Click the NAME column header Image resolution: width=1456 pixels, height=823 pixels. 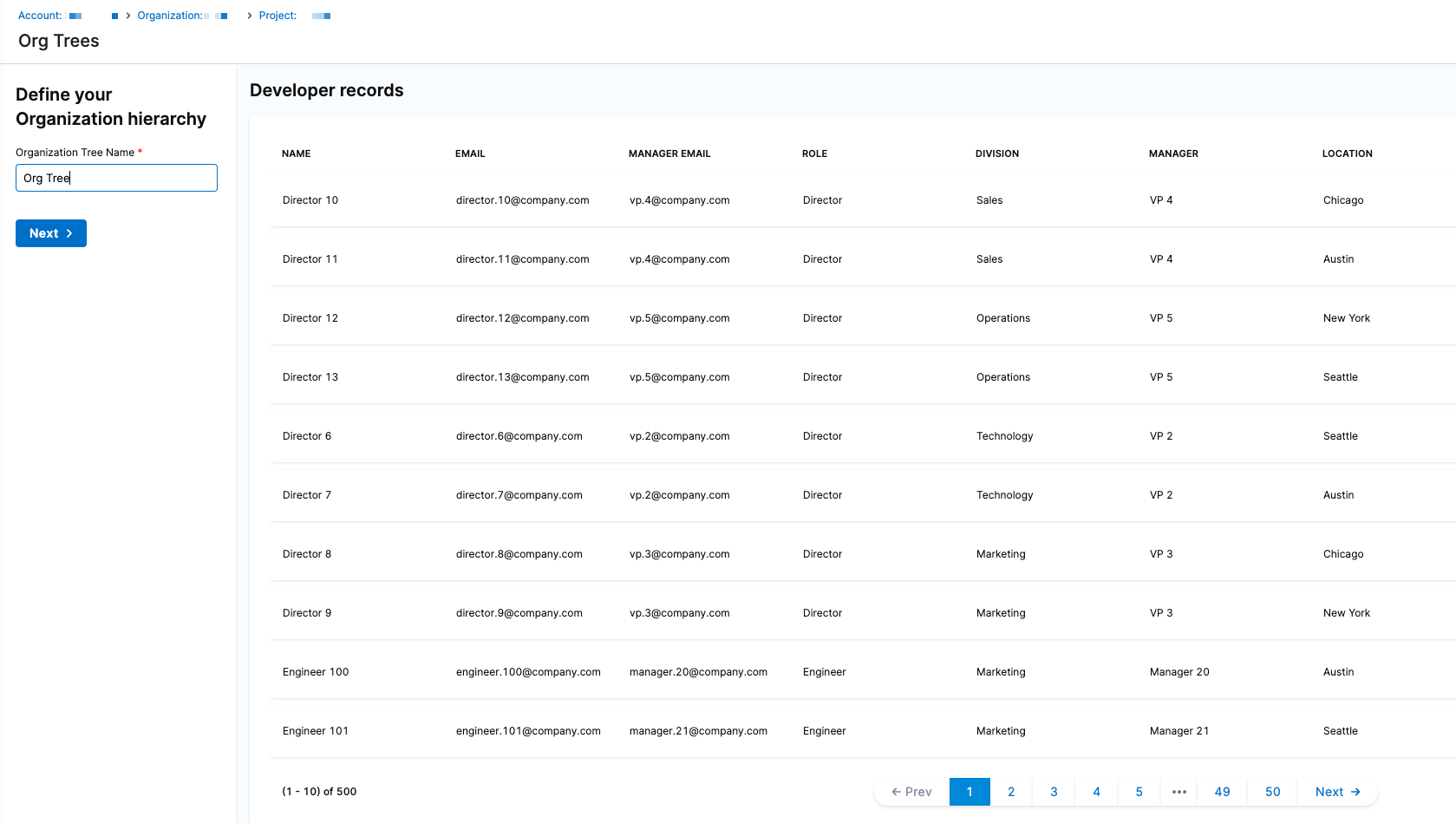click(x=297, y=153)
